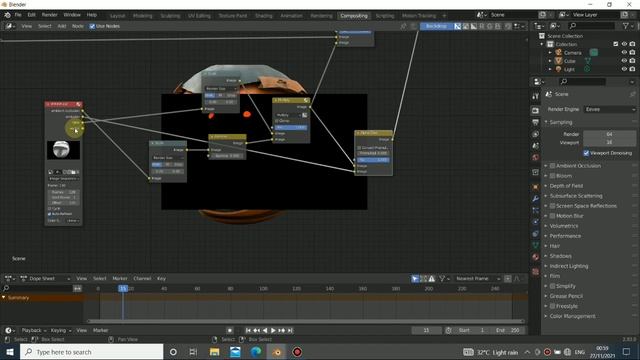
Task: Click the Blender logo menu icon
Action: point(7,15)
